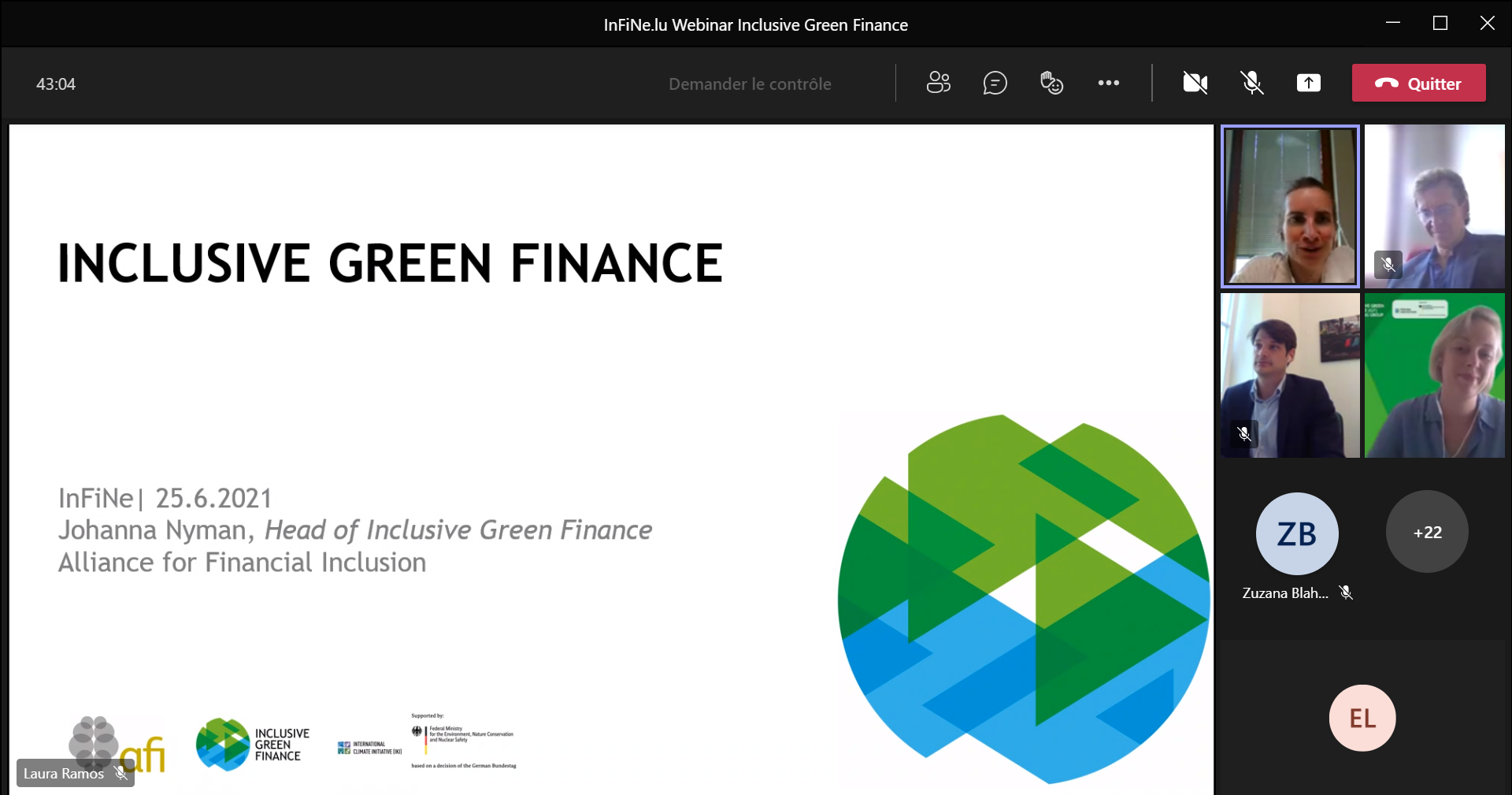1512x795 pixels.
Task: Click the mute icon next to Zuzana Blah's name
Action: tap(1347, 593)
